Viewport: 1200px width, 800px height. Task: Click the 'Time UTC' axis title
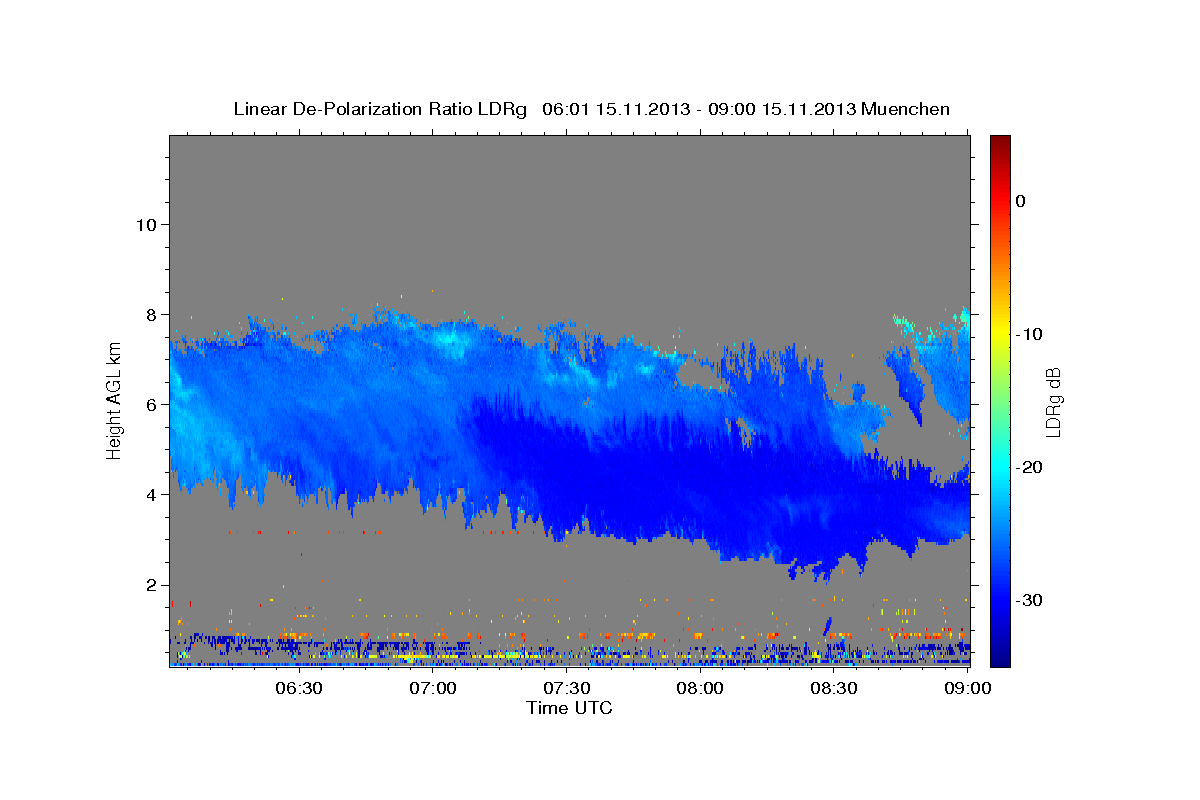pyautogui.click(x=569, y=708)
